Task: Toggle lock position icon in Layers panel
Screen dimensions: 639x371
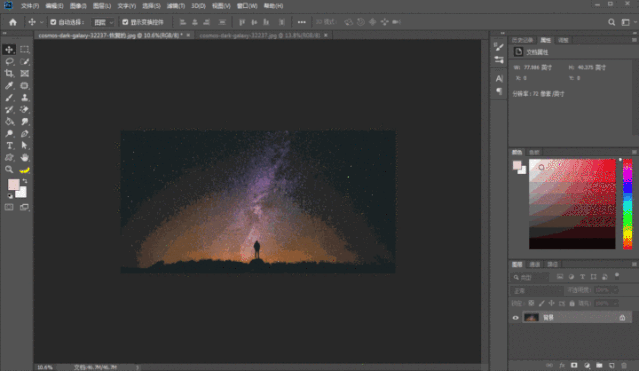Action: pos(551,303)
